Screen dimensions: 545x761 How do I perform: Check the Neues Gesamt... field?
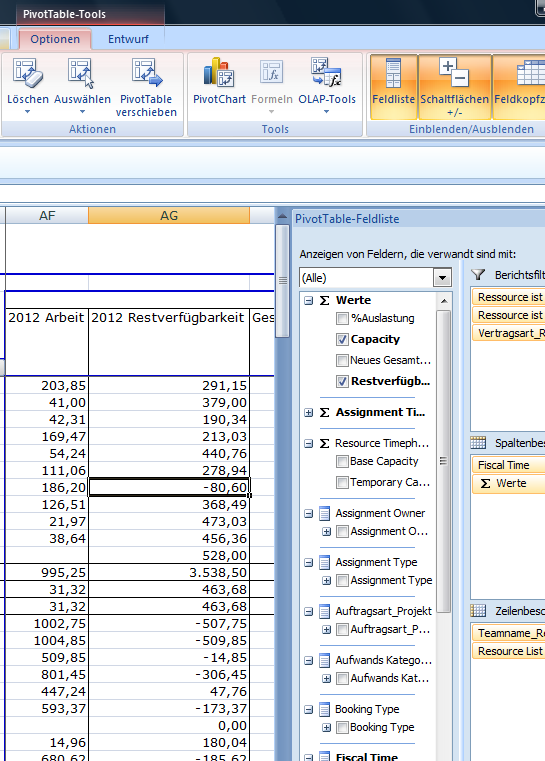[x=342, y=360]
